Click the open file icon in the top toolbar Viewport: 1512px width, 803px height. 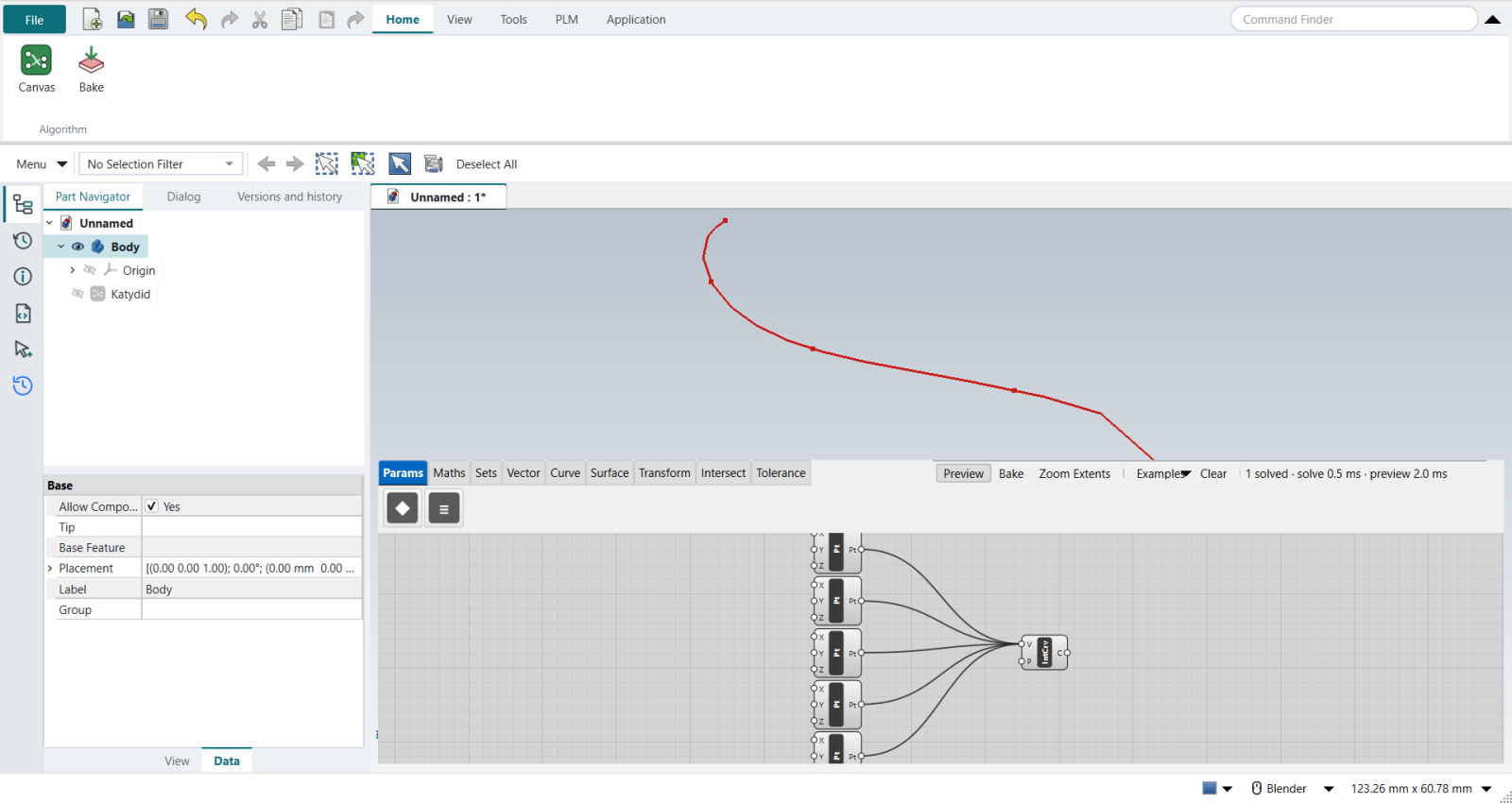[126, 19]
